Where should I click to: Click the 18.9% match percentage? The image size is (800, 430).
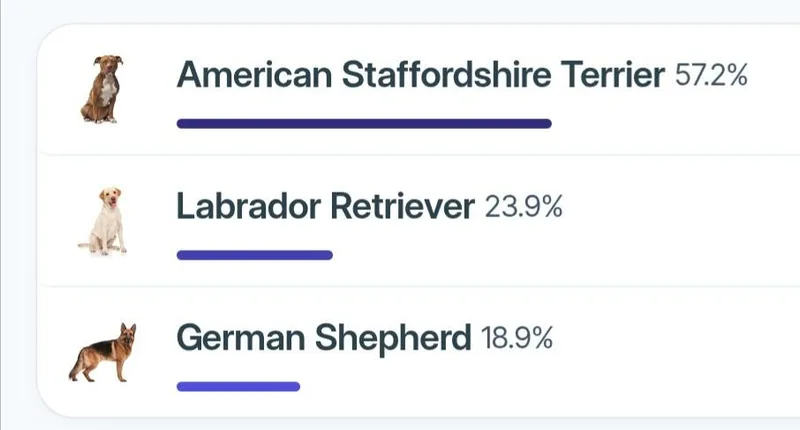click(x=517, y=339)
